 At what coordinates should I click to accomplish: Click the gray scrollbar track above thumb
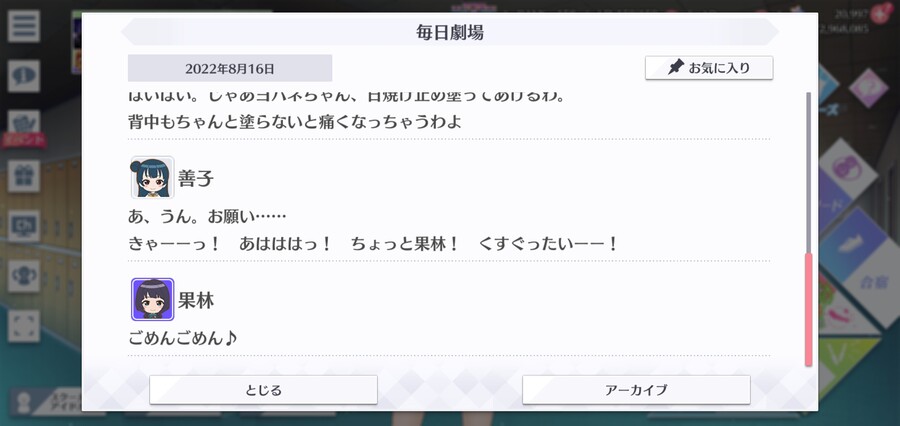809,172
